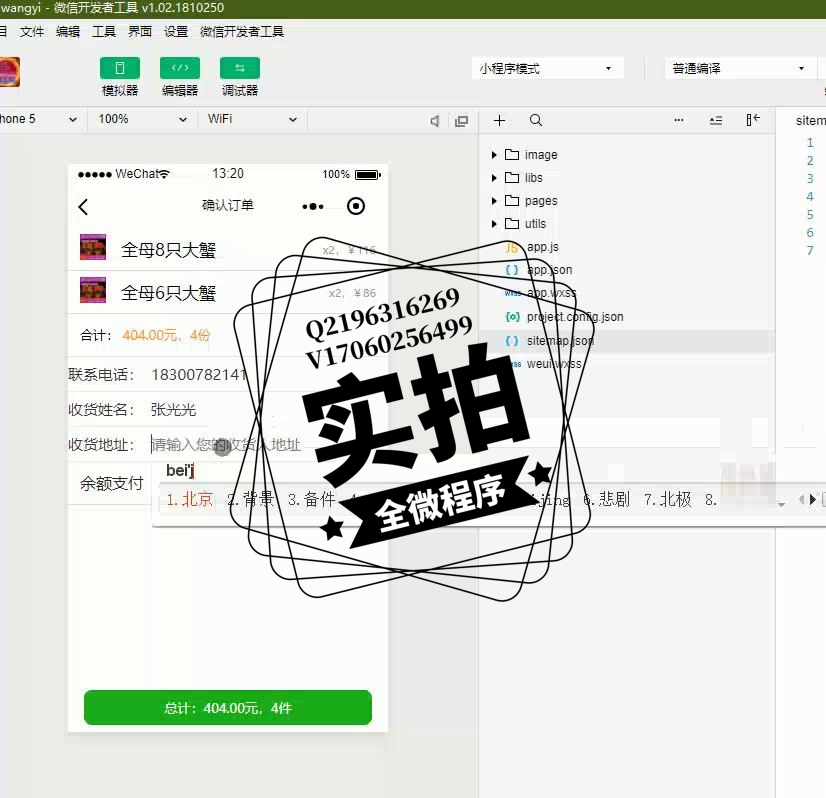Toggle the 模拟器 simulator panel button

[x=120, y=68]
